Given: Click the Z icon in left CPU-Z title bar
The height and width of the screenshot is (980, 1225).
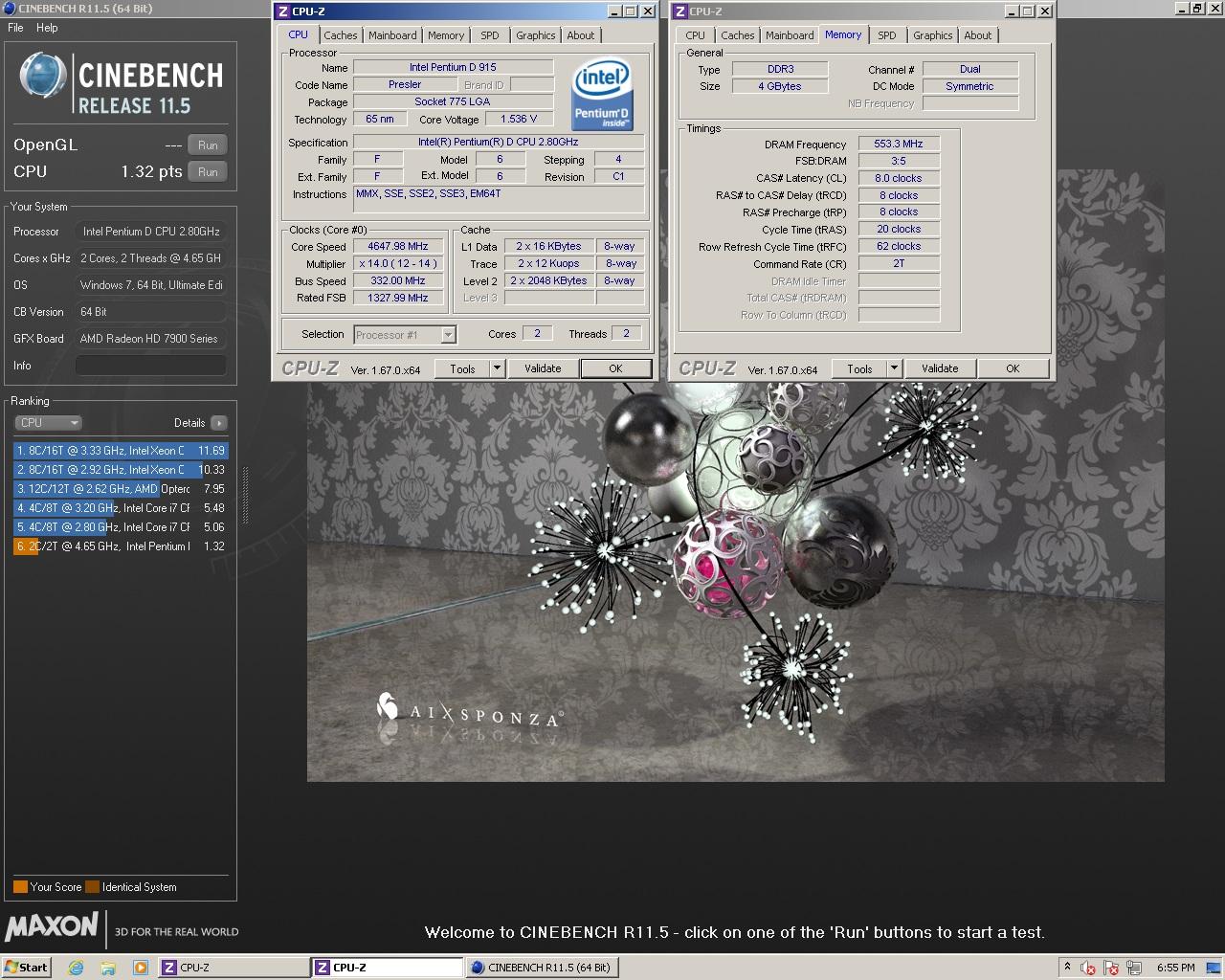Looking at the screenshot, I should tap(282, 11).
